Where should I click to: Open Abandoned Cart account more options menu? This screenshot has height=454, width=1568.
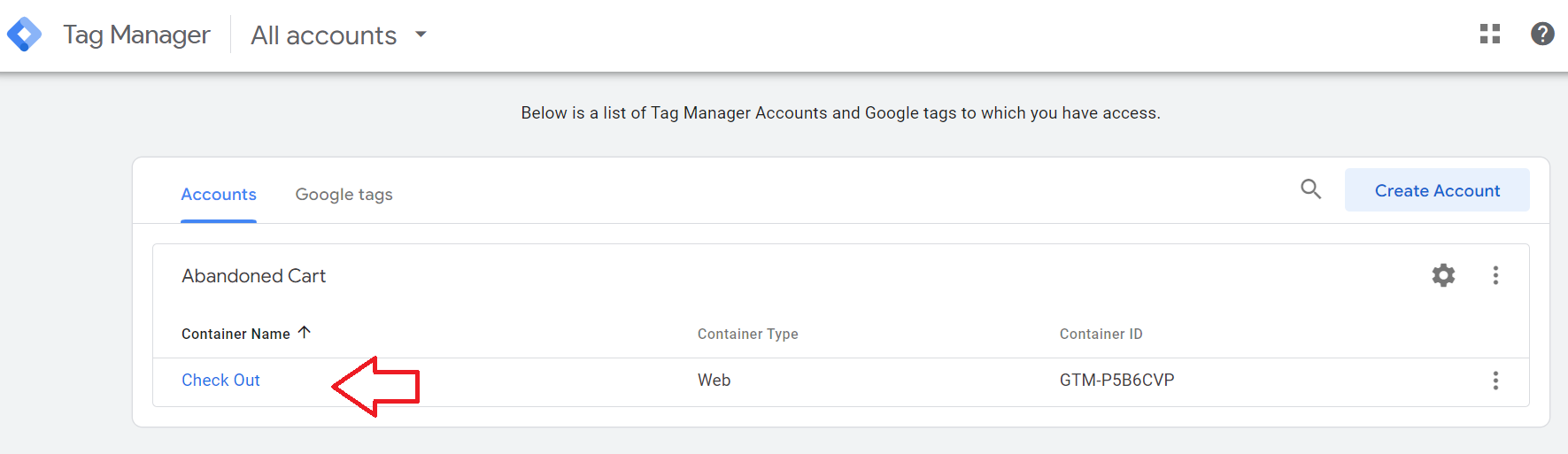[x=1495, y=275]
